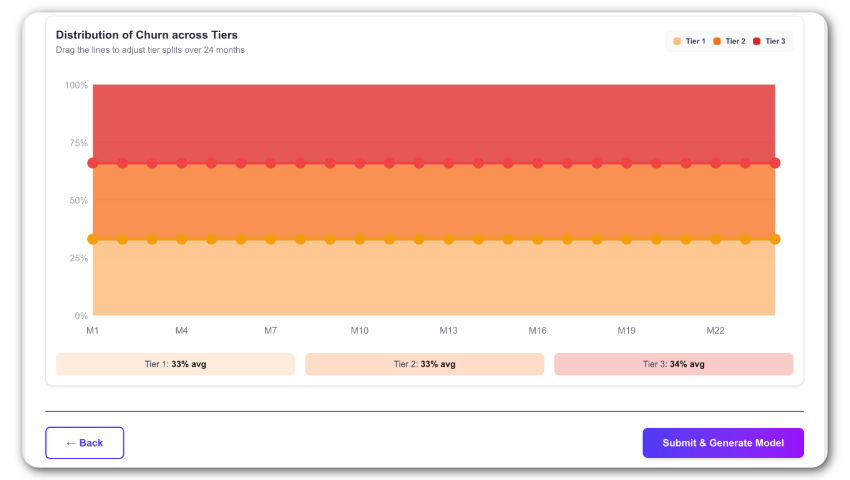Click the last orange point on the right

coord(775,239)
